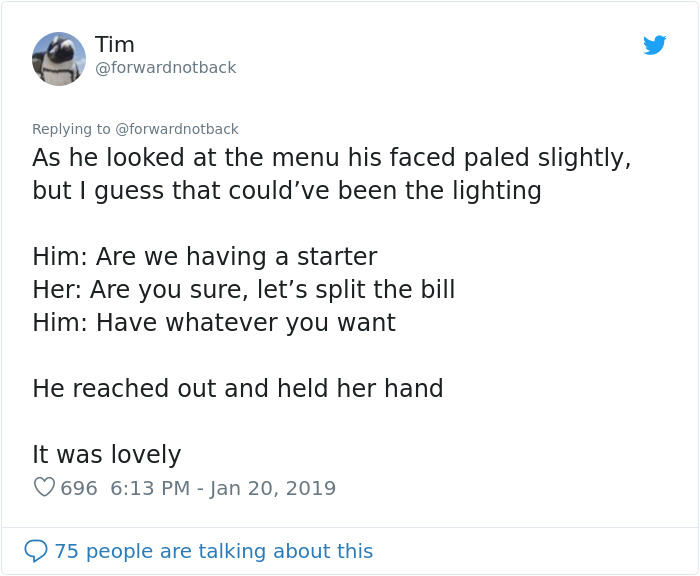Click @forwardnotback in the "Replying to" line
This screenshot has height=576, width=700.
[177, 129]
